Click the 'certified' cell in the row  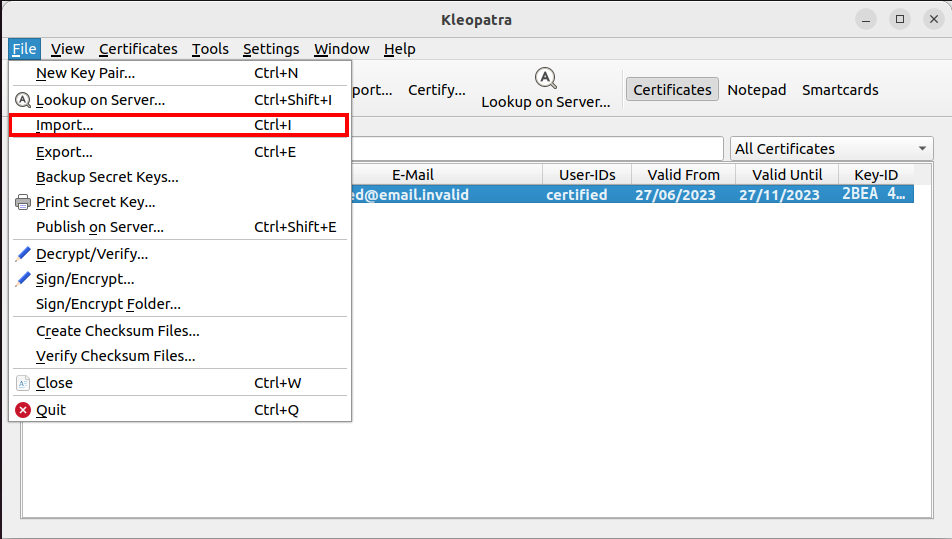577,195
